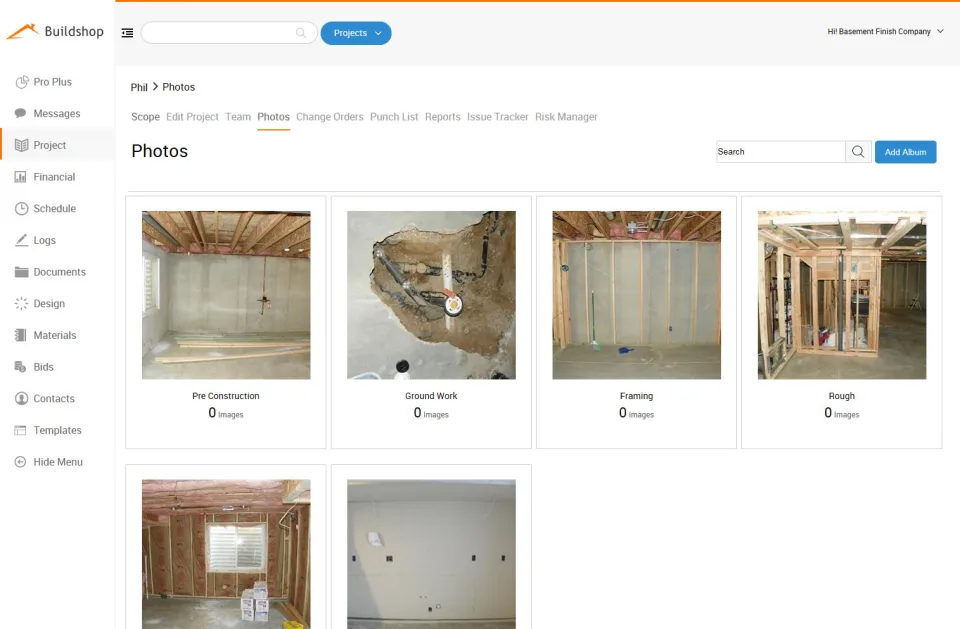The height and width of the screenshot is (629, 960).
Task: Click the Bids sidebar label
Action: pos(43,367)
